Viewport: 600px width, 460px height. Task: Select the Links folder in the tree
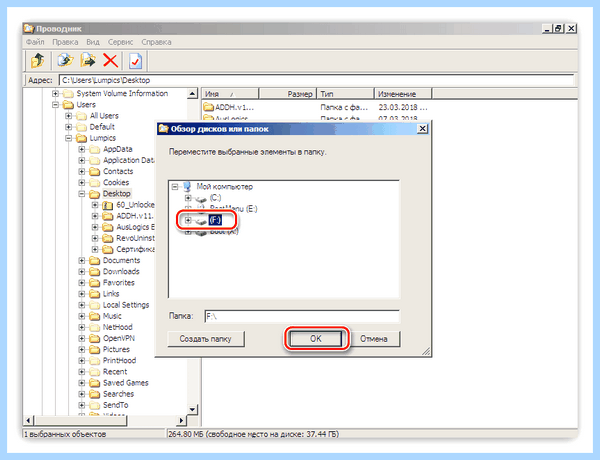coord(111,294)
